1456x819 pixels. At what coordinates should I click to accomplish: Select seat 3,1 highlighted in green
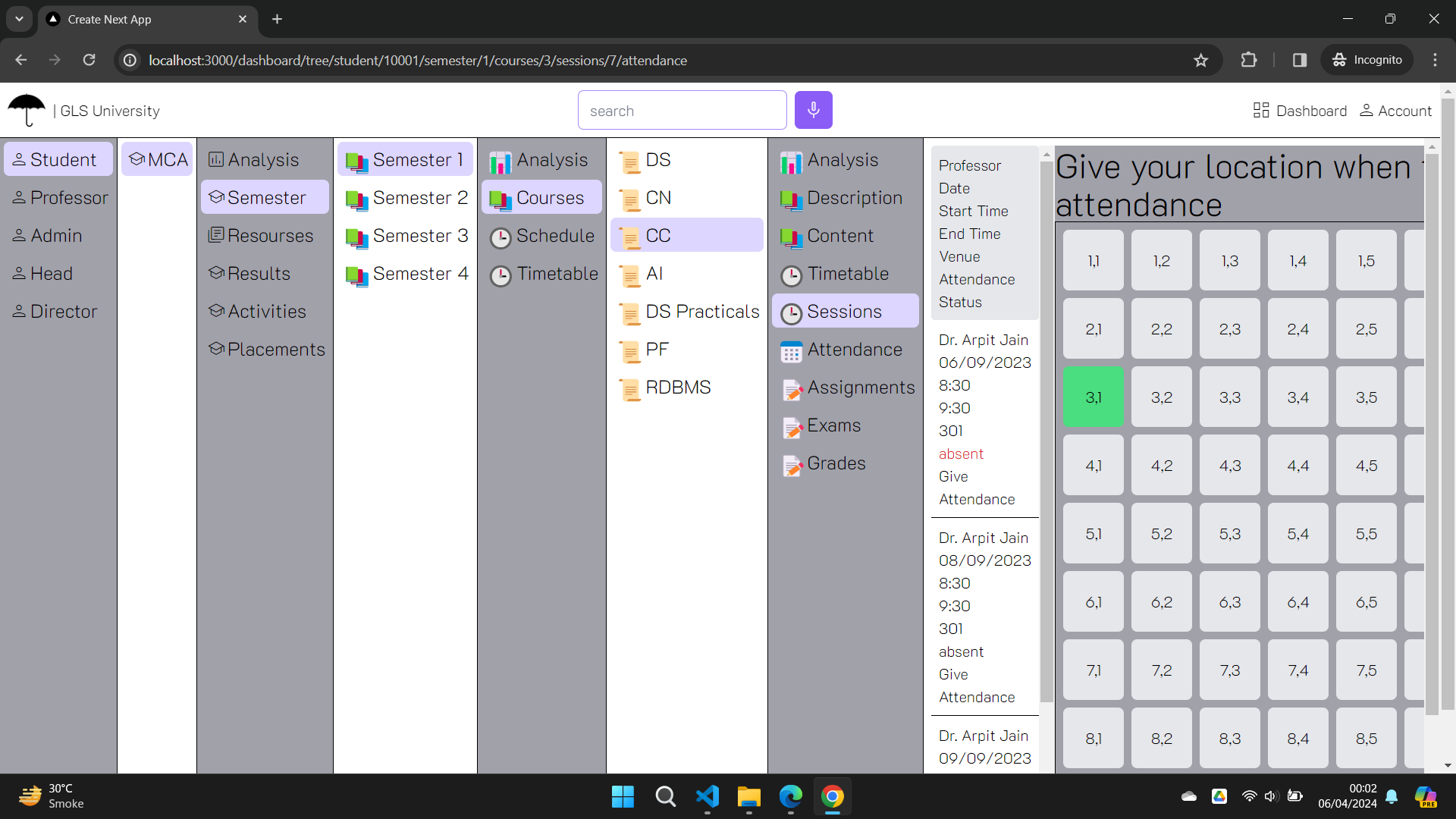pos(1093,397)
